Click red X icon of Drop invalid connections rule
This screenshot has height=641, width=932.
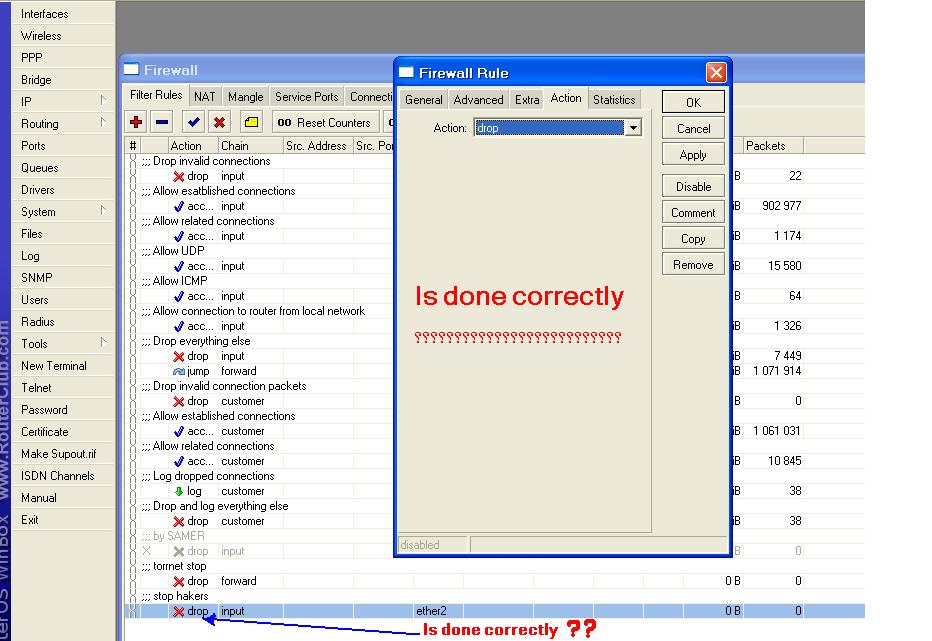tap(178, 177)
